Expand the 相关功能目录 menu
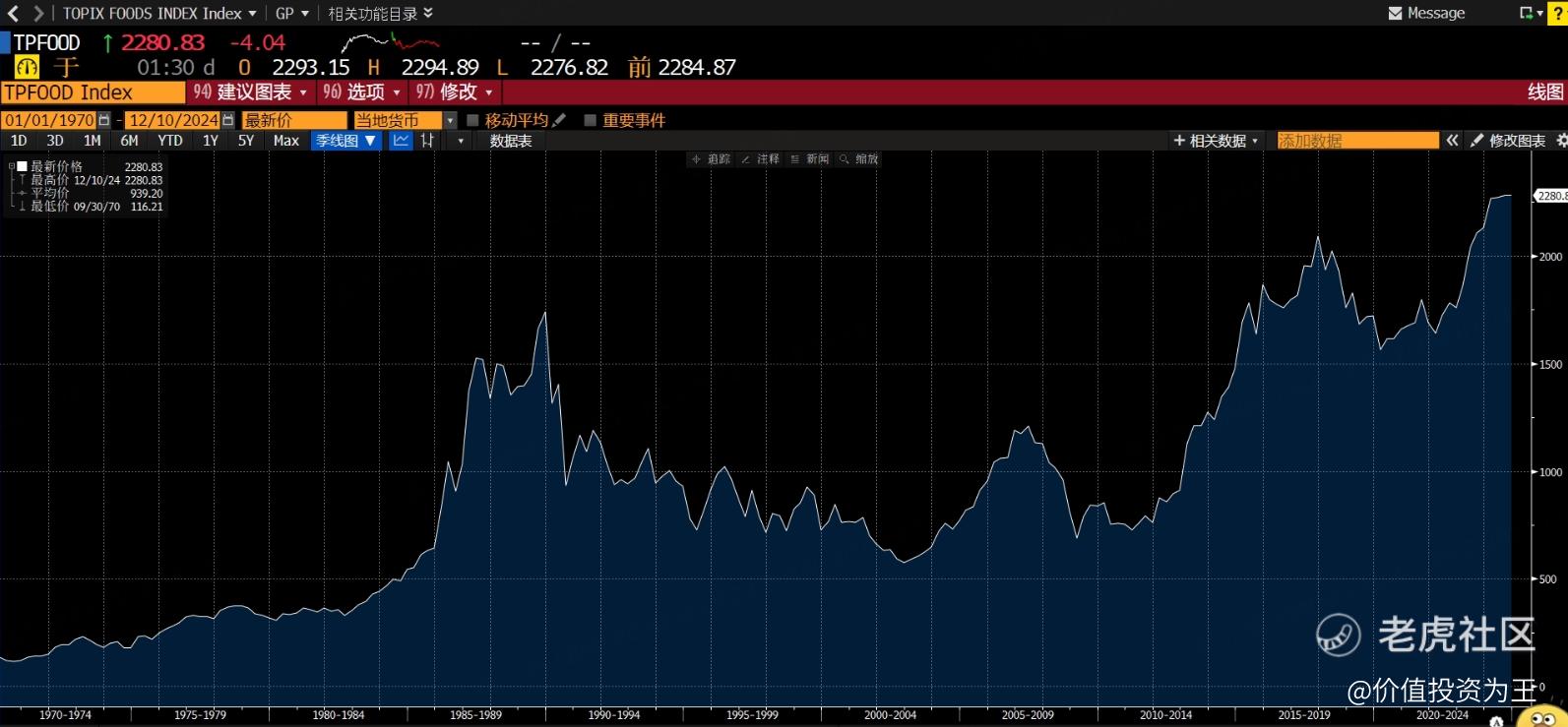 380,13
